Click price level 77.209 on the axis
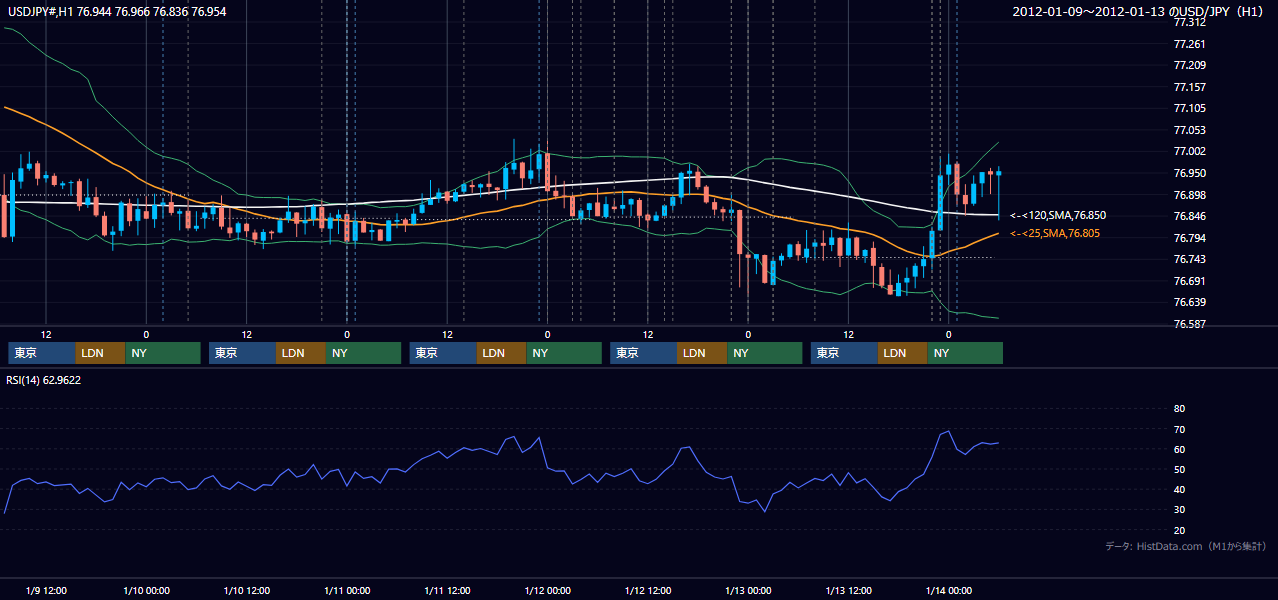This screenshot has height=600, width=1278. coord(1189,65)
